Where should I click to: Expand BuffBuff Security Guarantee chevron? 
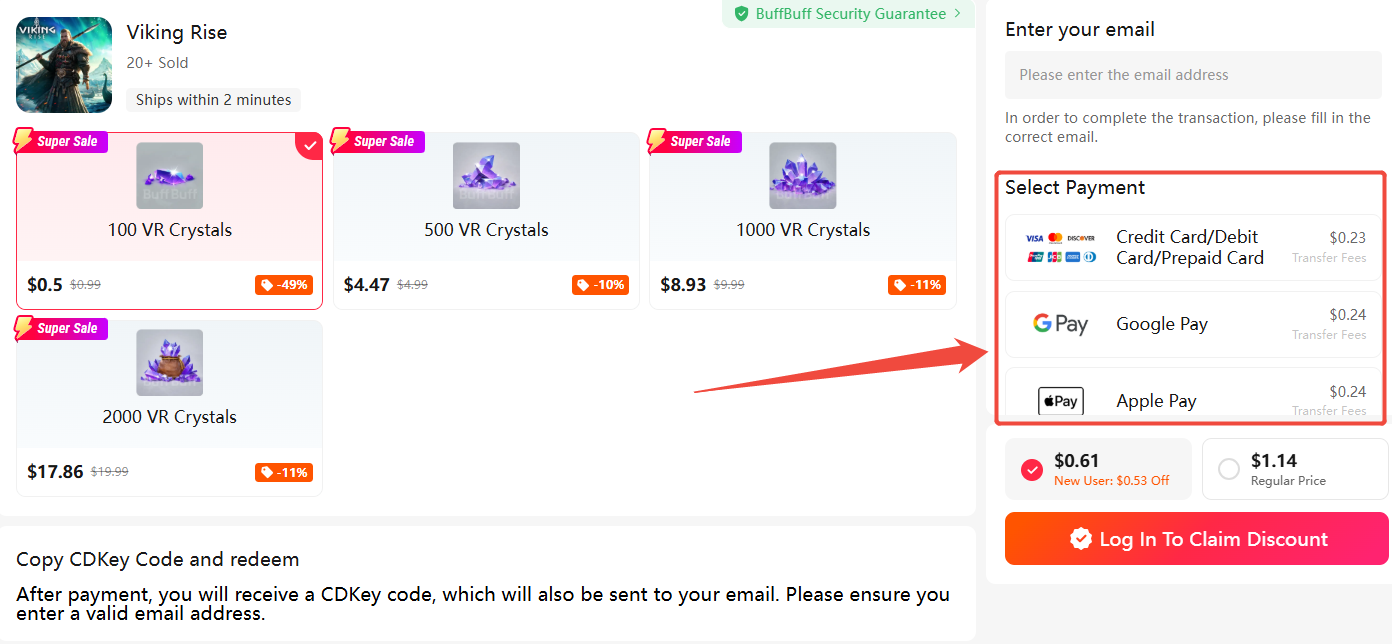[957, 14]
